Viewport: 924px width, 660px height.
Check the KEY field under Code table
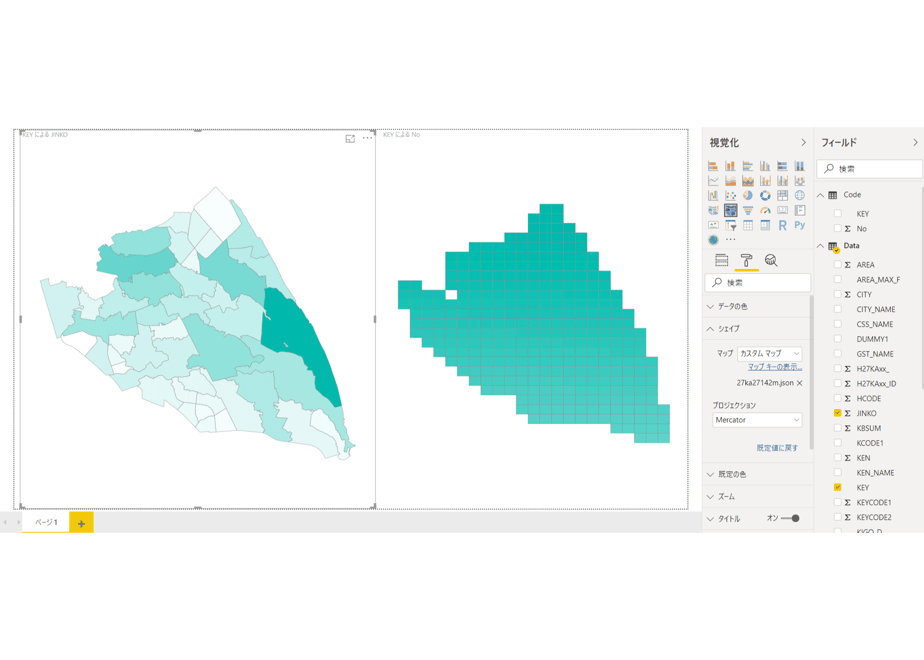coord(837,213)
